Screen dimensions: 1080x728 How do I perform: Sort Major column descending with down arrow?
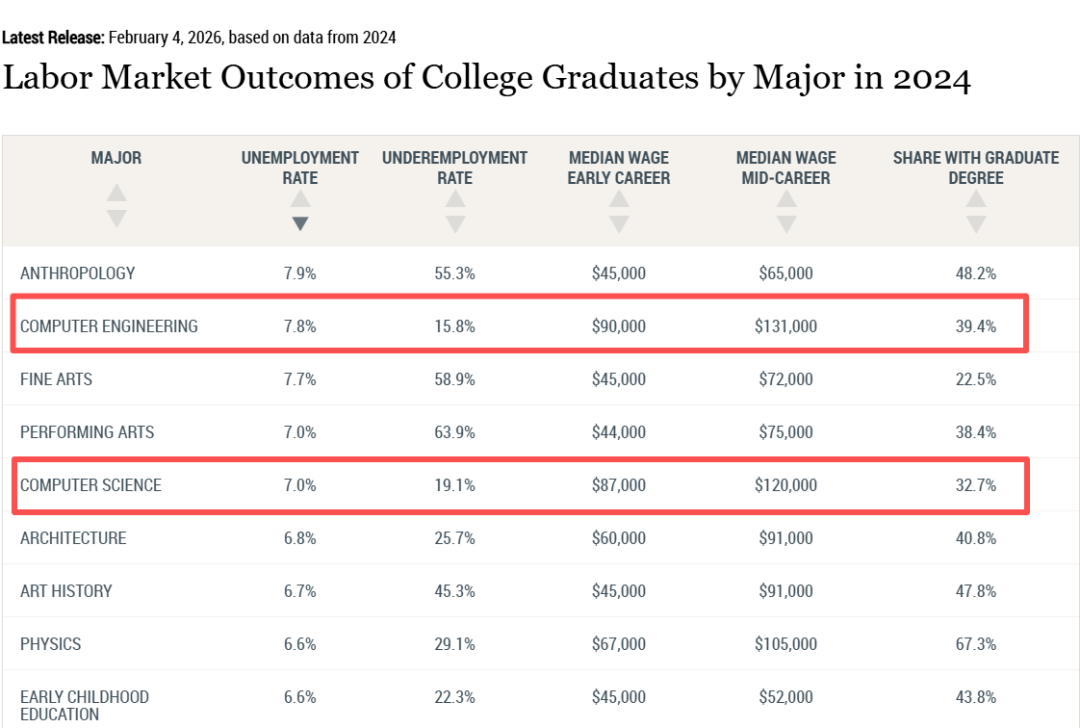(117, 217)
